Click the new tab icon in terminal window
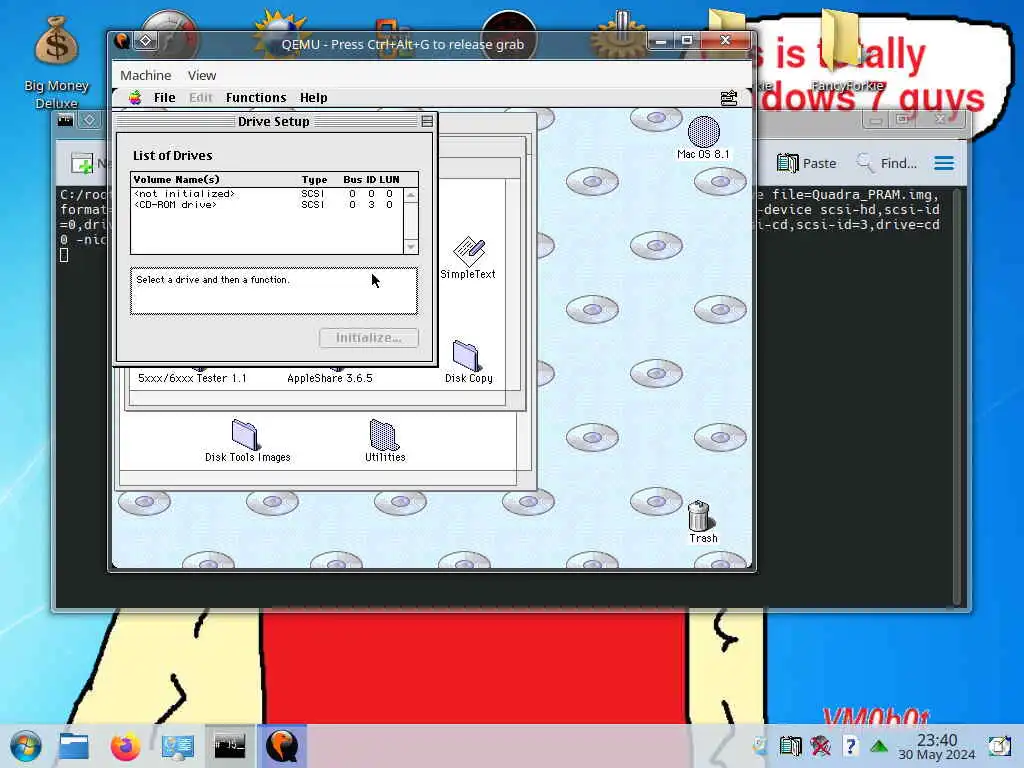The image size is (1024, 768). pyautogui.click(x=82, y=163)
